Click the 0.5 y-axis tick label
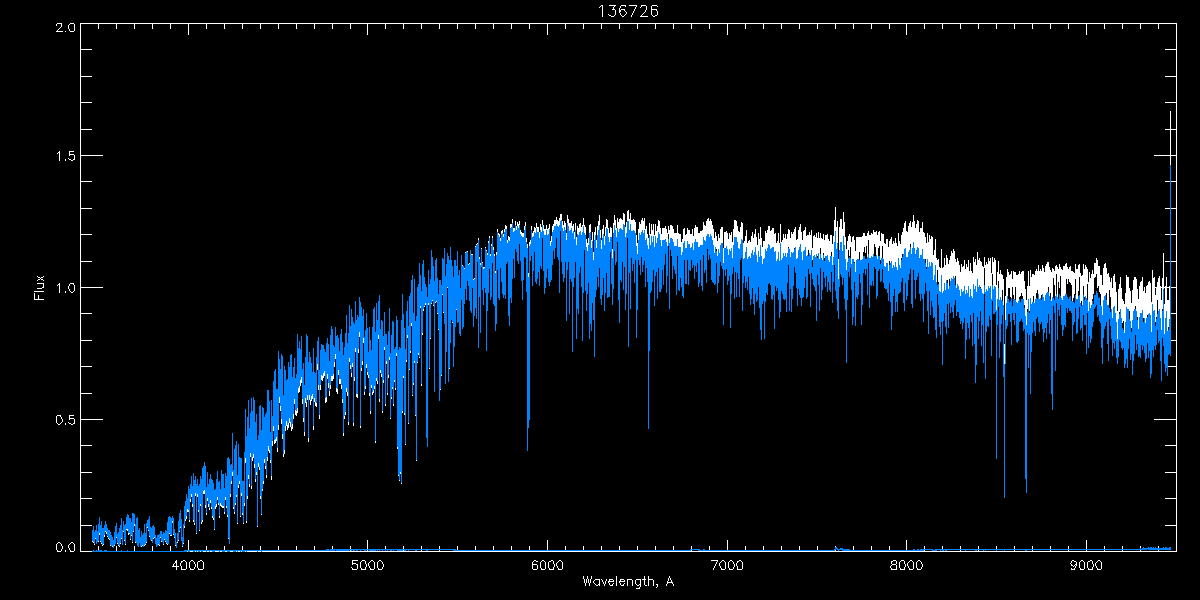 pyautogui.click(x=65, y=418)
